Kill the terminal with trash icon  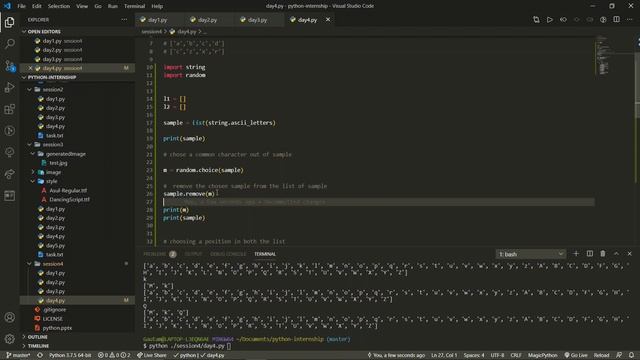[x=603, y=254]
